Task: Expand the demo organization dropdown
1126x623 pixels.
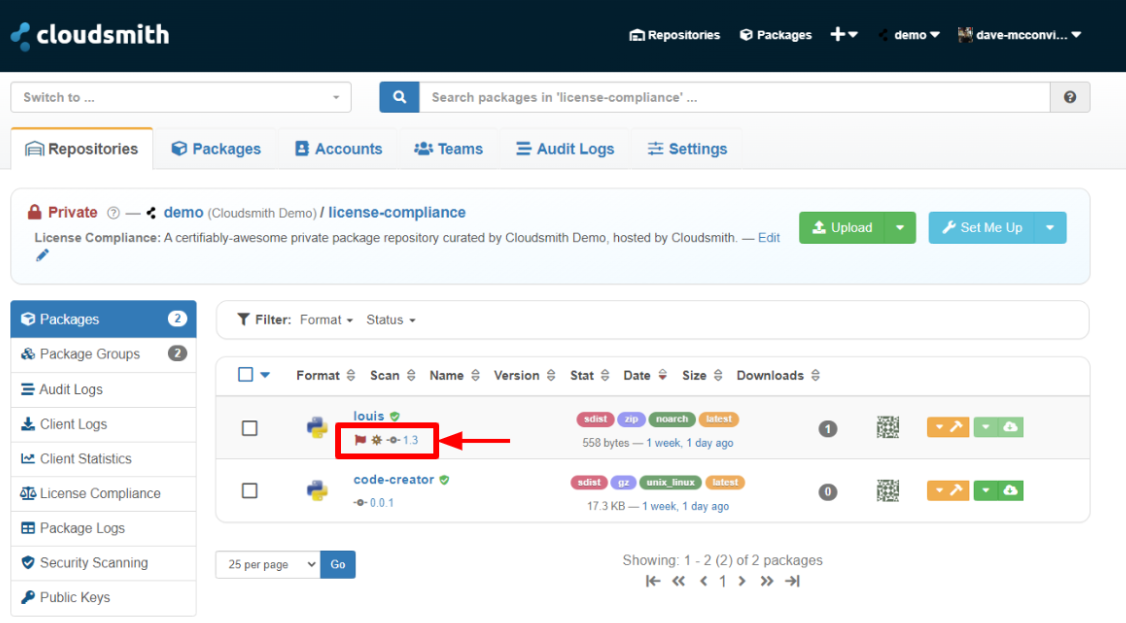Action: click(909, 35)
